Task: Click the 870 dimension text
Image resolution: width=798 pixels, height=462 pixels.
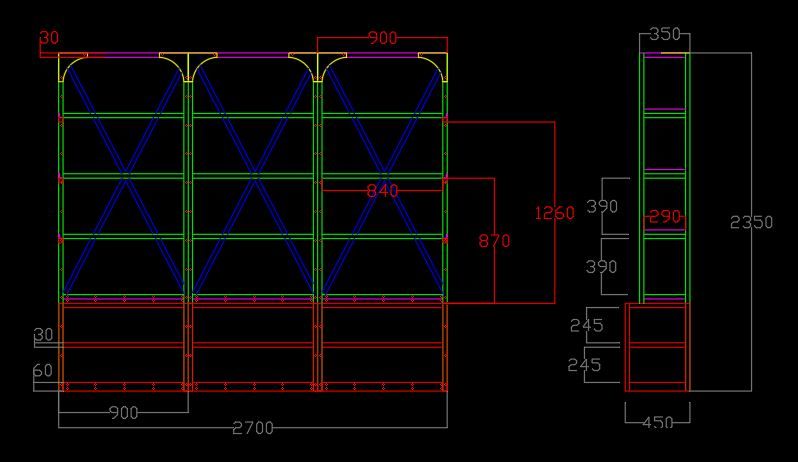Action: point(494,241)
